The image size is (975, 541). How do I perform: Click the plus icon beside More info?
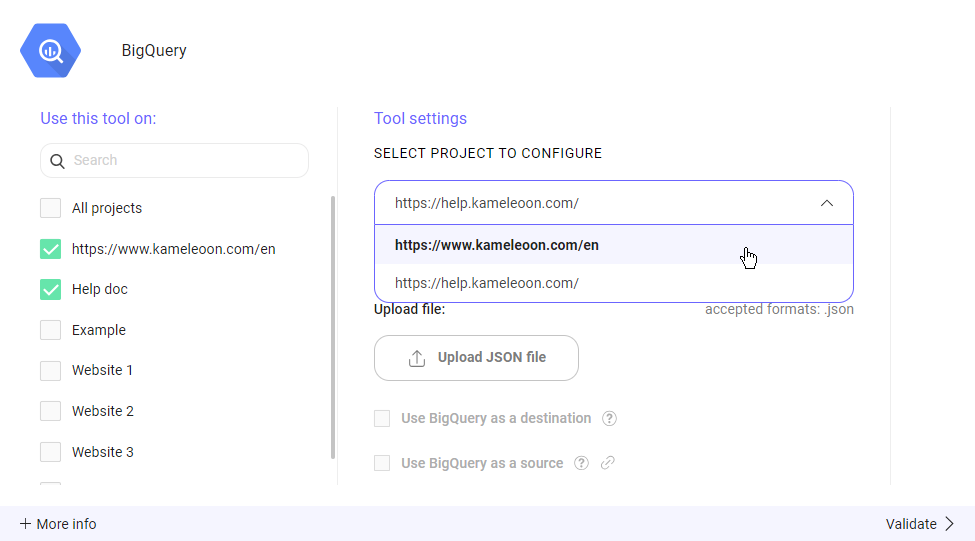point(25,524)
